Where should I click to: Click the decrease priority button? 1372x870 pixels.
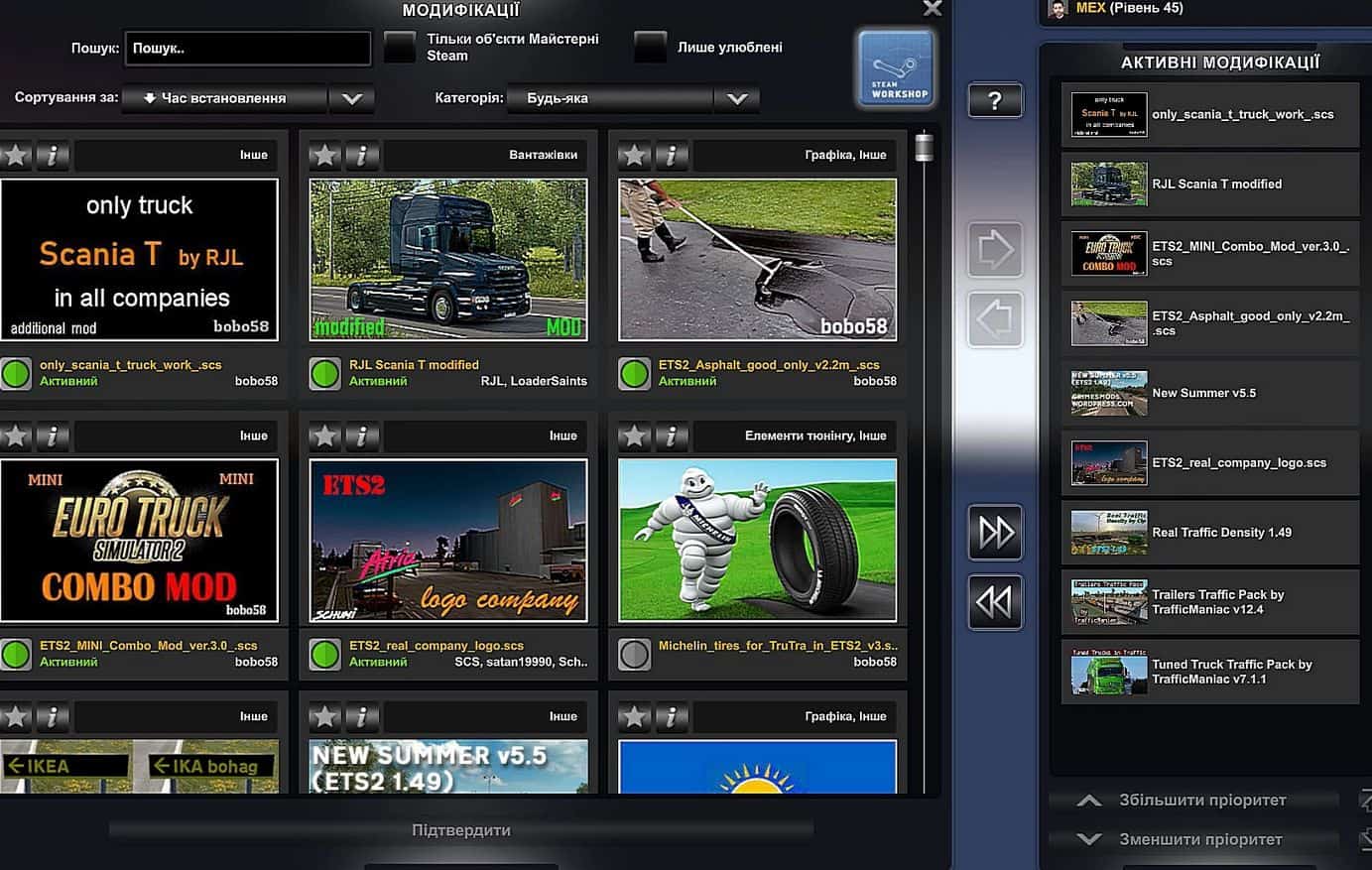pos(1200,839)
